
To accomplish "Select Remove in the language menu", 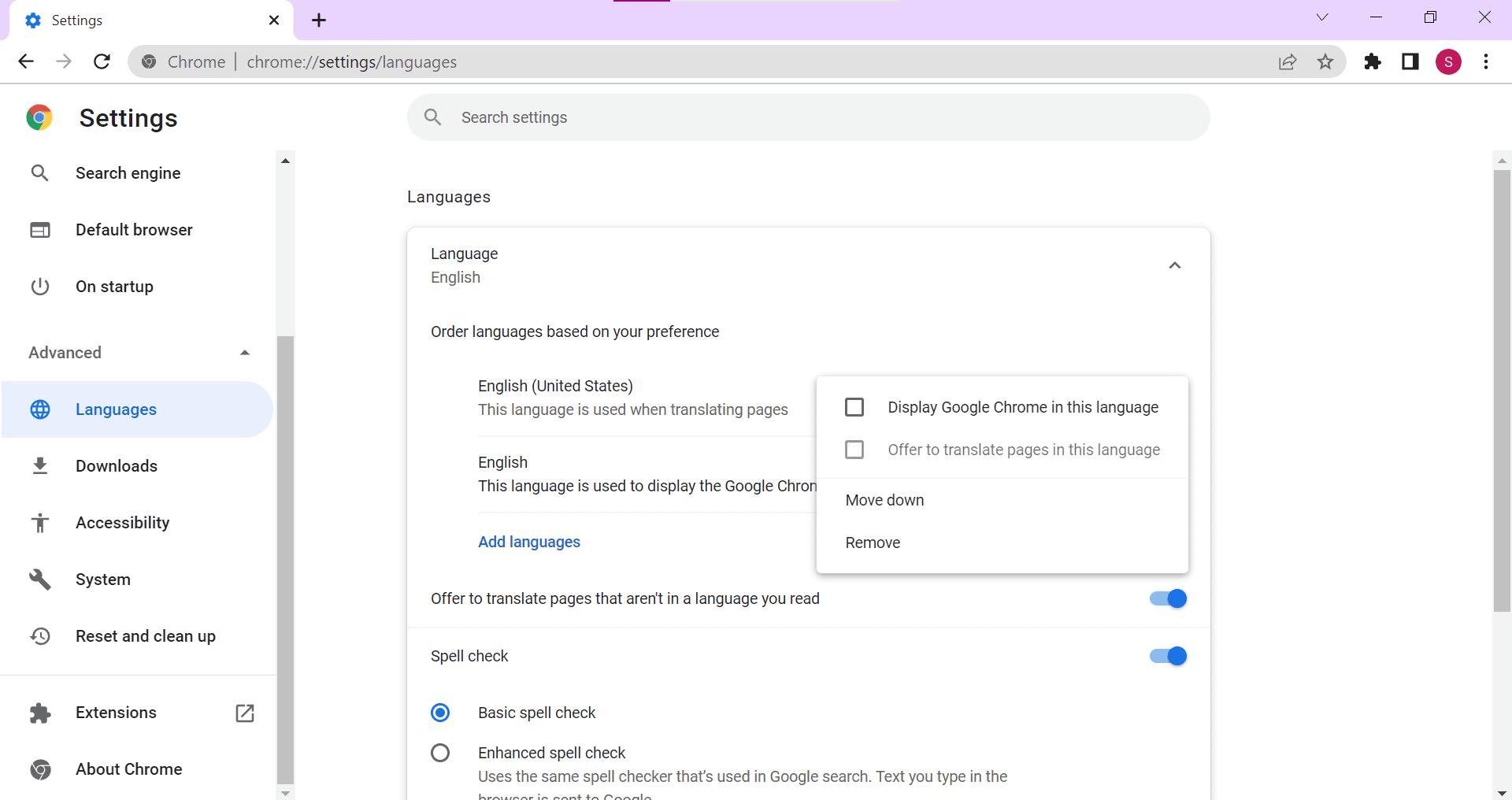I will point(873,543).
